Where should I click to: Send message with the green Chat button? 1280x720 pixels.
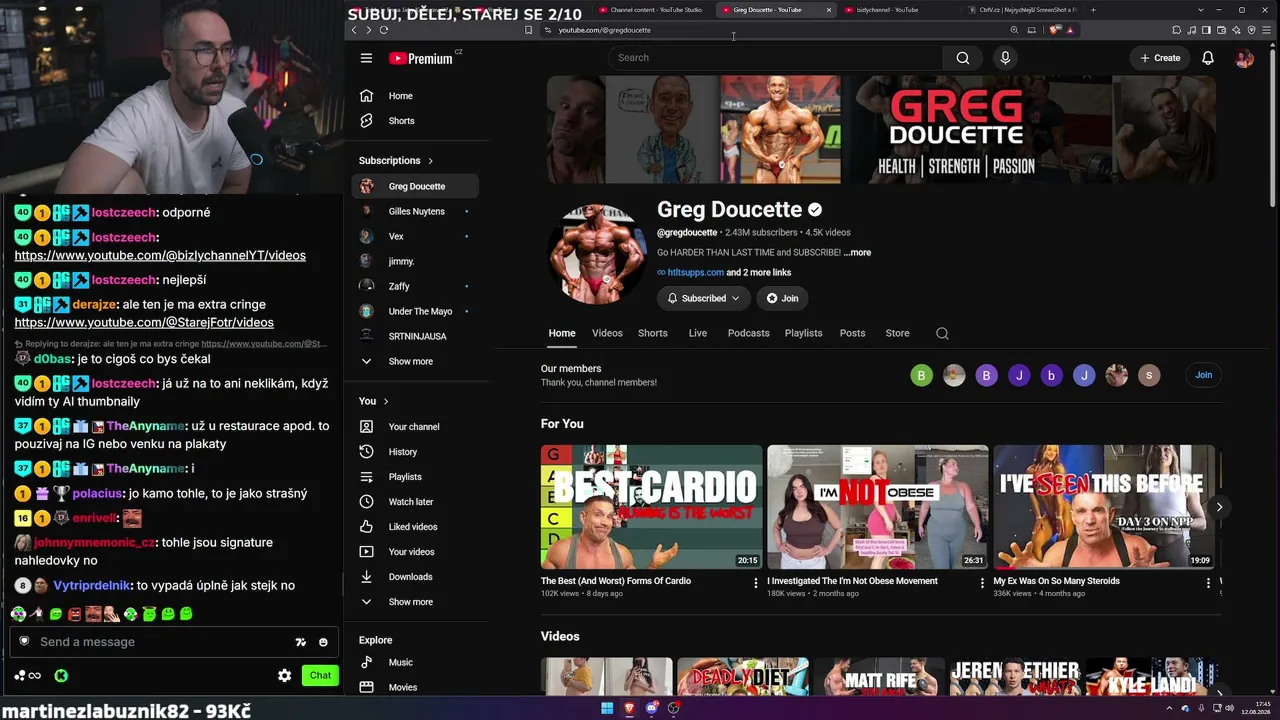320,676
